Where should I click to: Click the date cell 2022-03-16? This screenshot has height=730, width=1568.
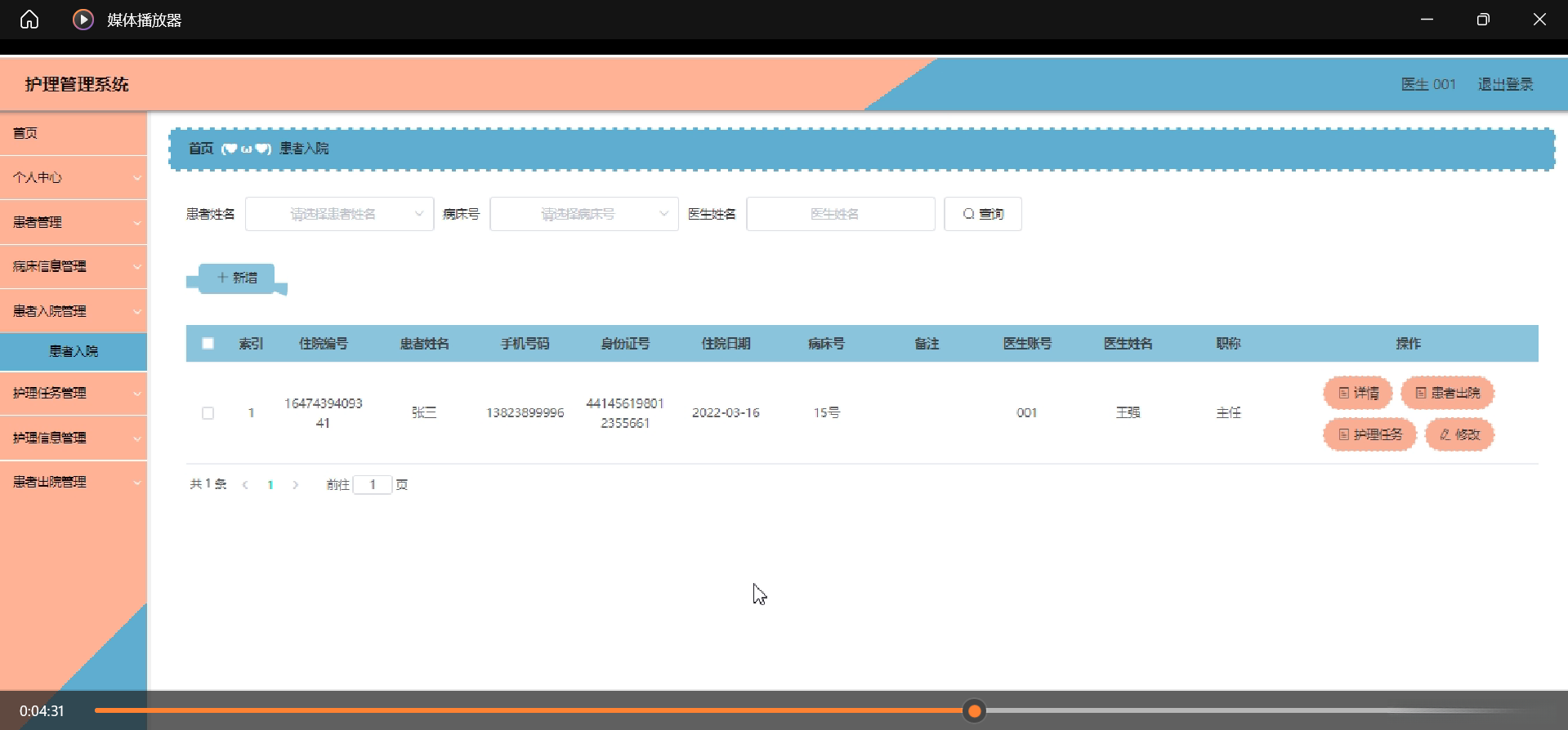(726, 413)
